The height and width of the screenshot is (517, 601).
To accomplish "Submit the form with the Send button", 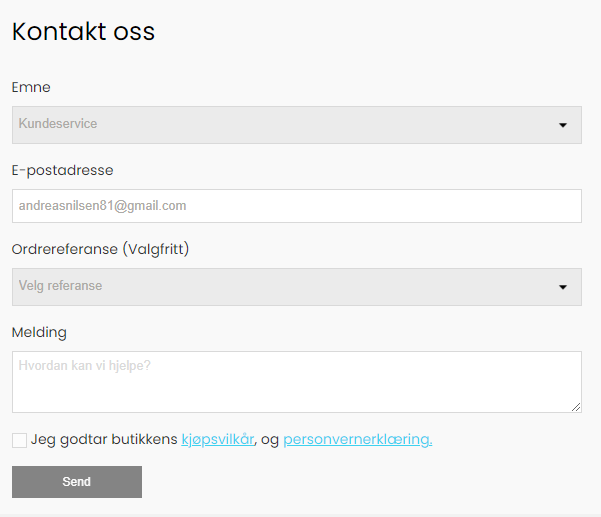I will [x=77, y=482].
